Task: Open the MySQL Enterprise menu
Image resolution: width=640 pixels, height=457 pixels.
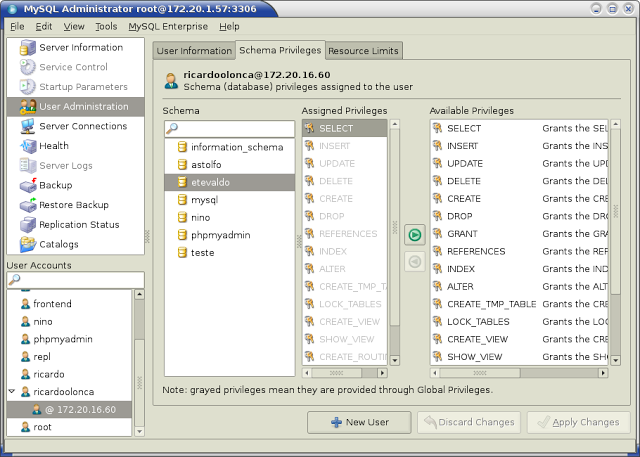Action: [x=168, y=27]
